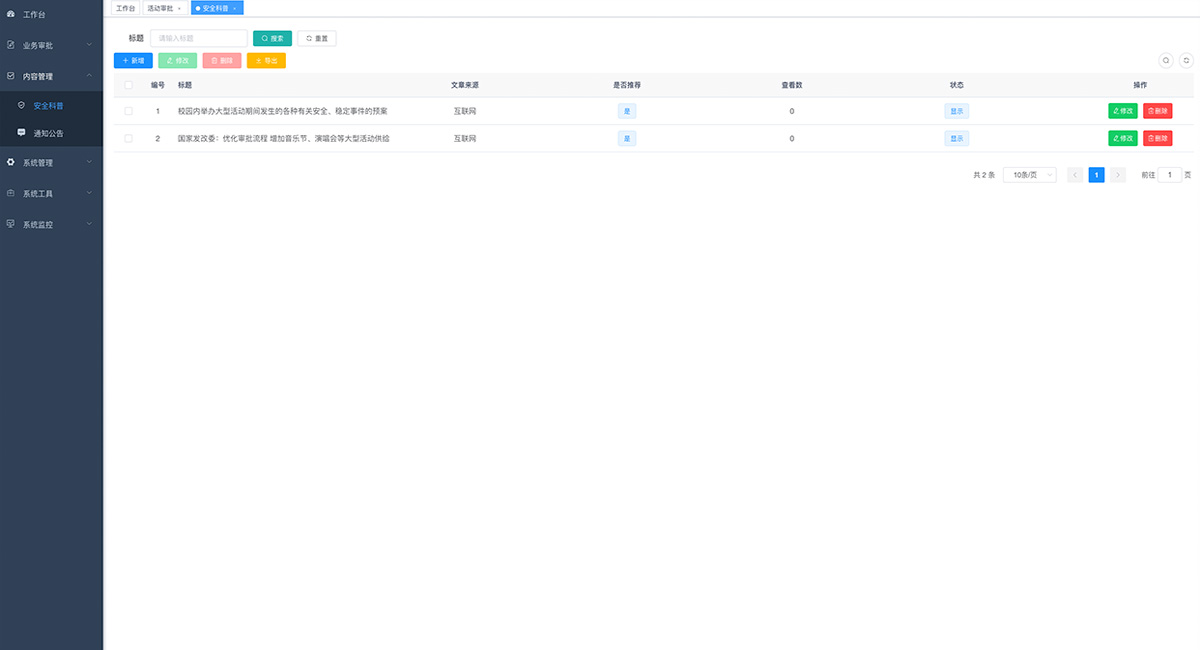1200x650 pixels.
Task: Click the circular refresh icon above table
Action: coord(1187,60)
